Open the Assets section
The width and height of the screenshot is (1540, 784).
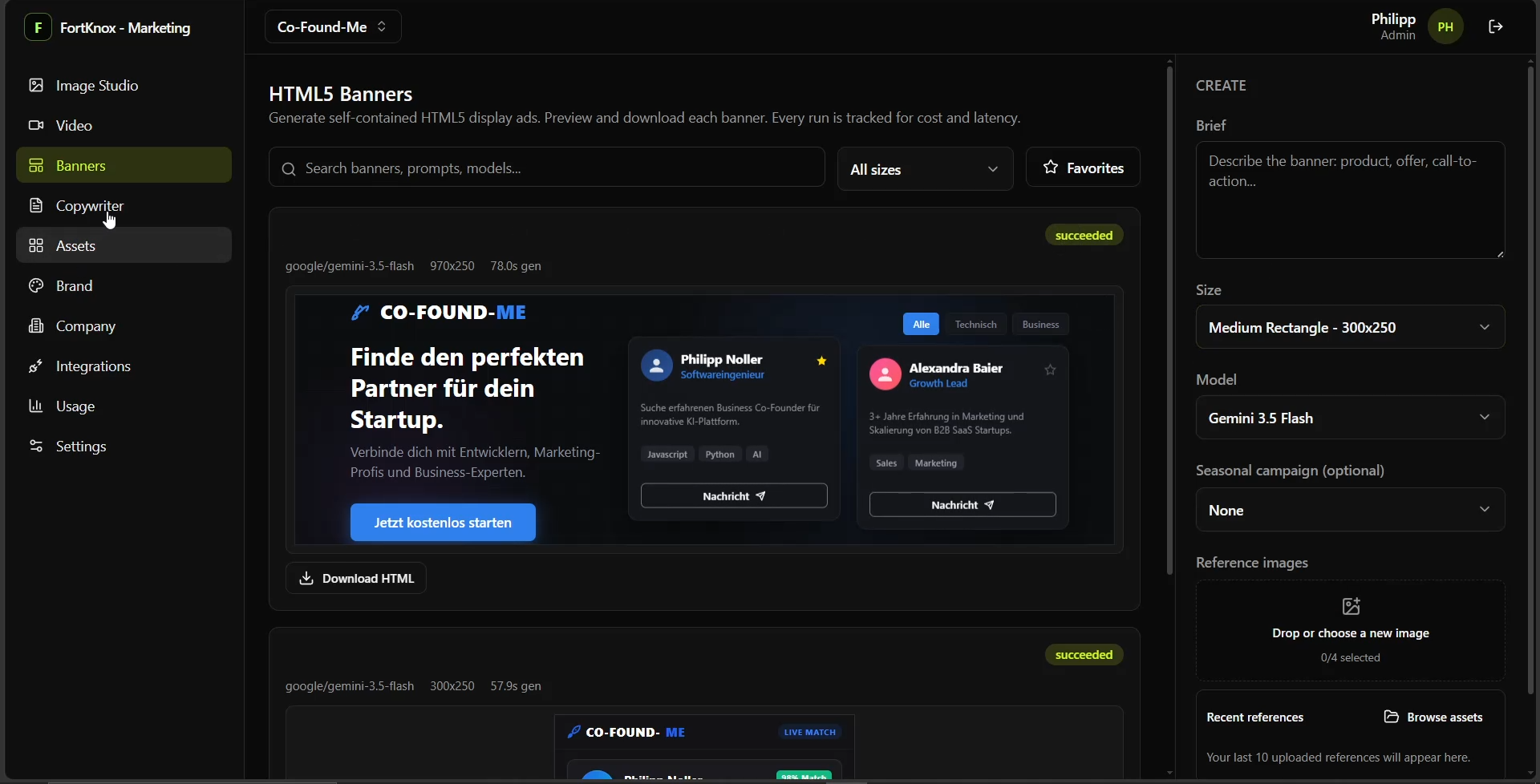pos(124,246)
